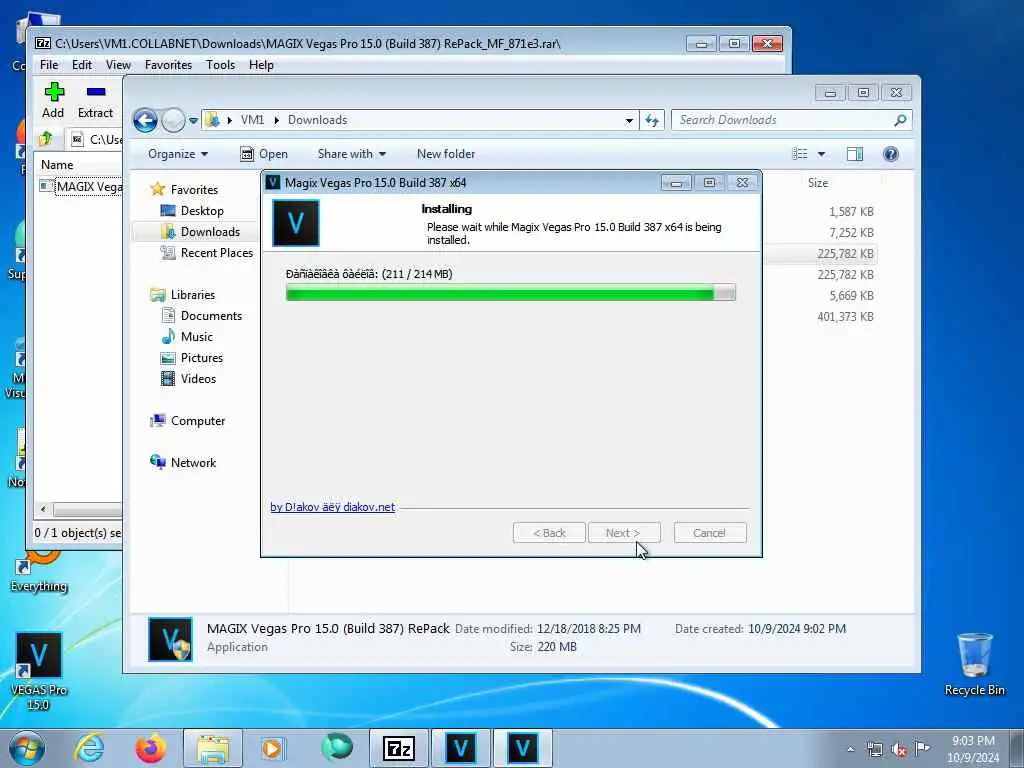Screen dimensions: 1024x768
Task: Open the View menu in 7-Zip
Action: (x=118, y=65)
